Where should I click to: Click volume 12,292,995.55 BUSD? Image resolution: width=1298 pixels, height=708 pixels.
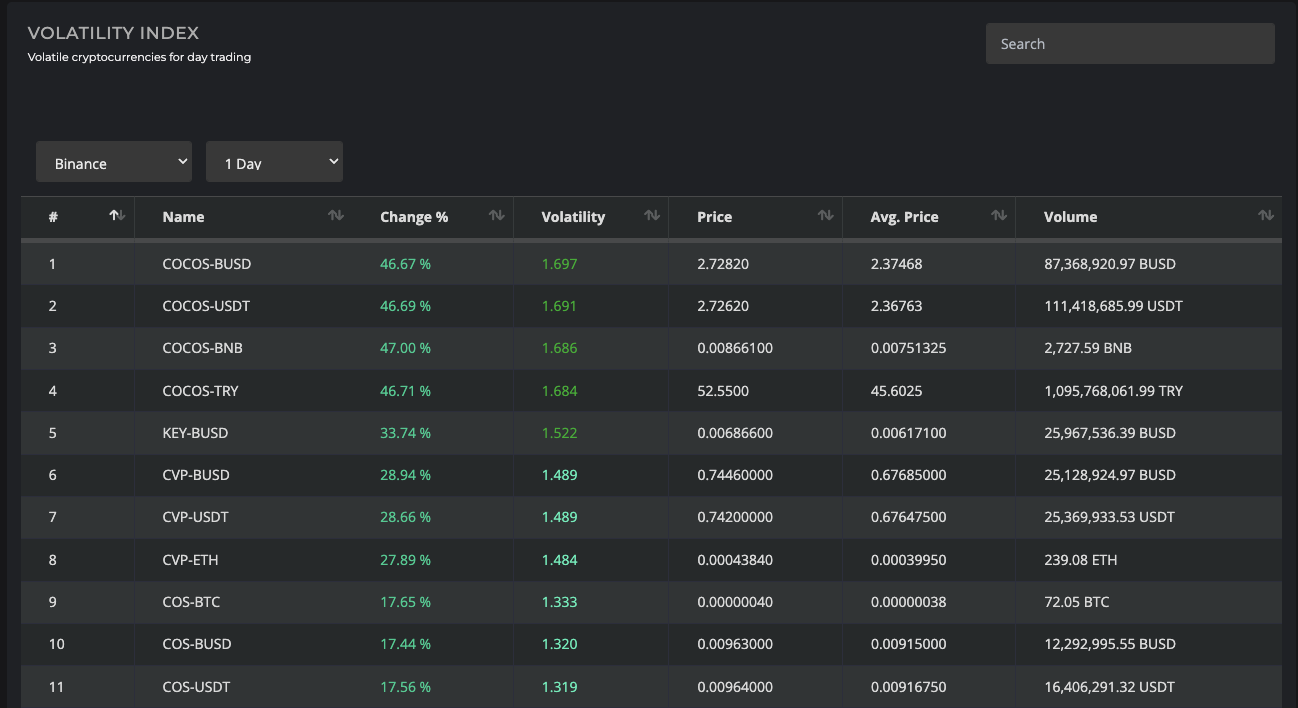(x=1110, y=644)
